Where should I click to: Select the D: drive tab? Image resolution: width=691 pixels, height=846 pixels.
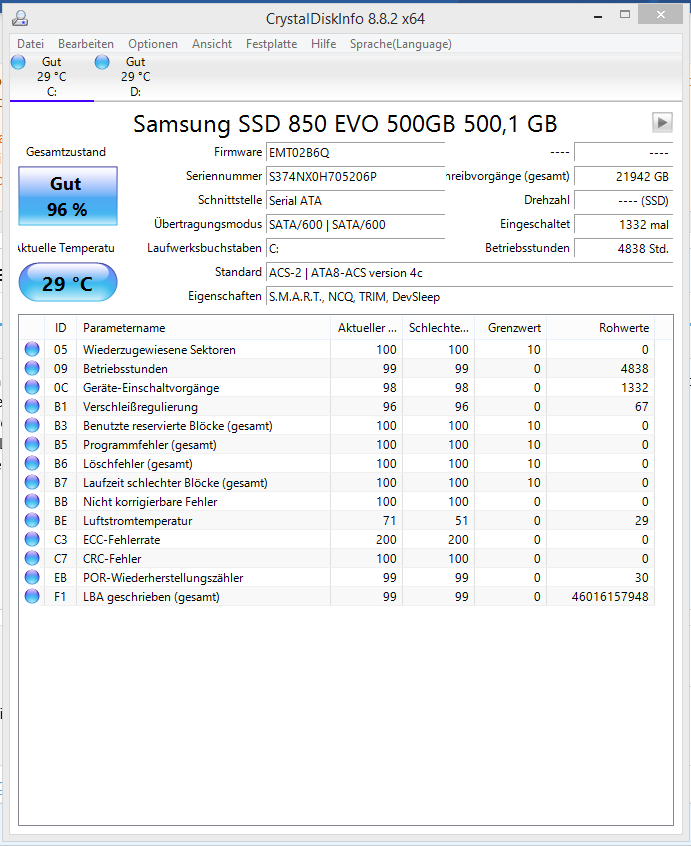pyautogui.click(x=135, y=77)
